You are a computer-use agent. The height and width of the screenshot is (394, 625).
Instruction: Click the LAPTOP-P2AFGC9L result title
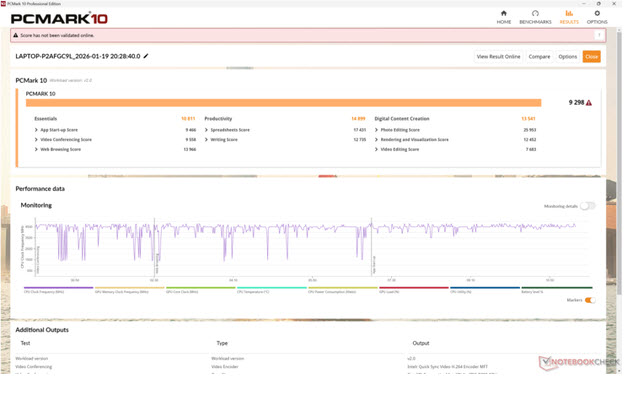point(78,56)
